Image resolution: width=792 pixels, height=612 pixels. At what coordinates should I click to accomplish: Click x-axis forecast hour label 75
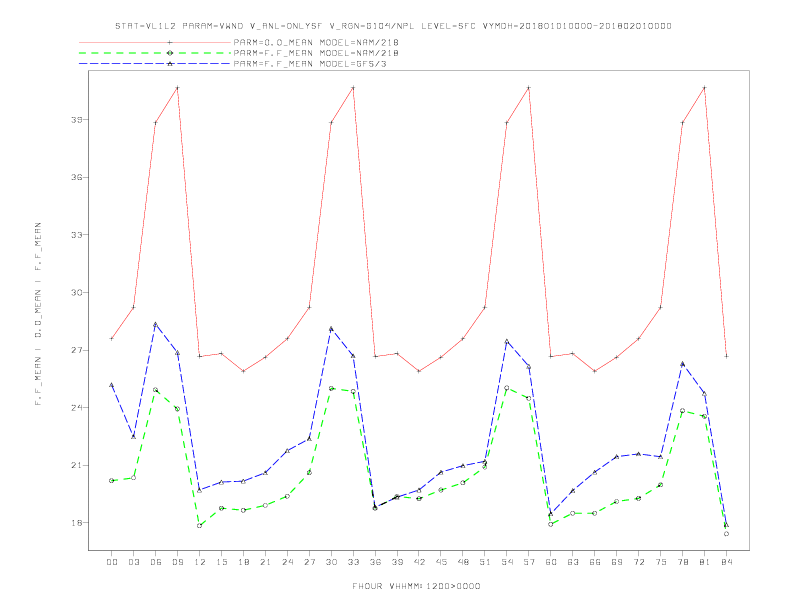(x=661, y=562)
